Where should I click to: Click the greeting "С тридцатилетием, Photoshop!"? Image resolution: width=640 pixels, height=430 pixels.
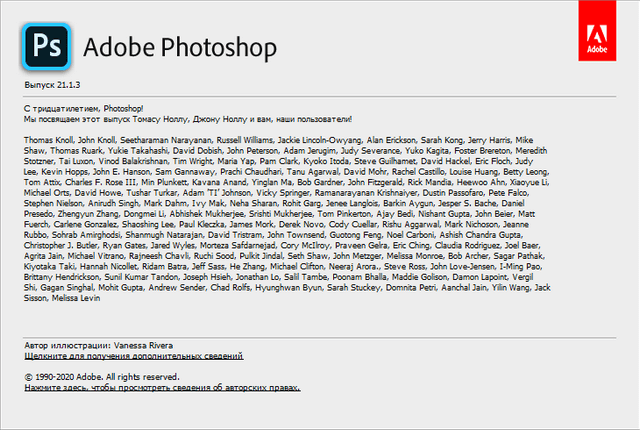(84, 107)
